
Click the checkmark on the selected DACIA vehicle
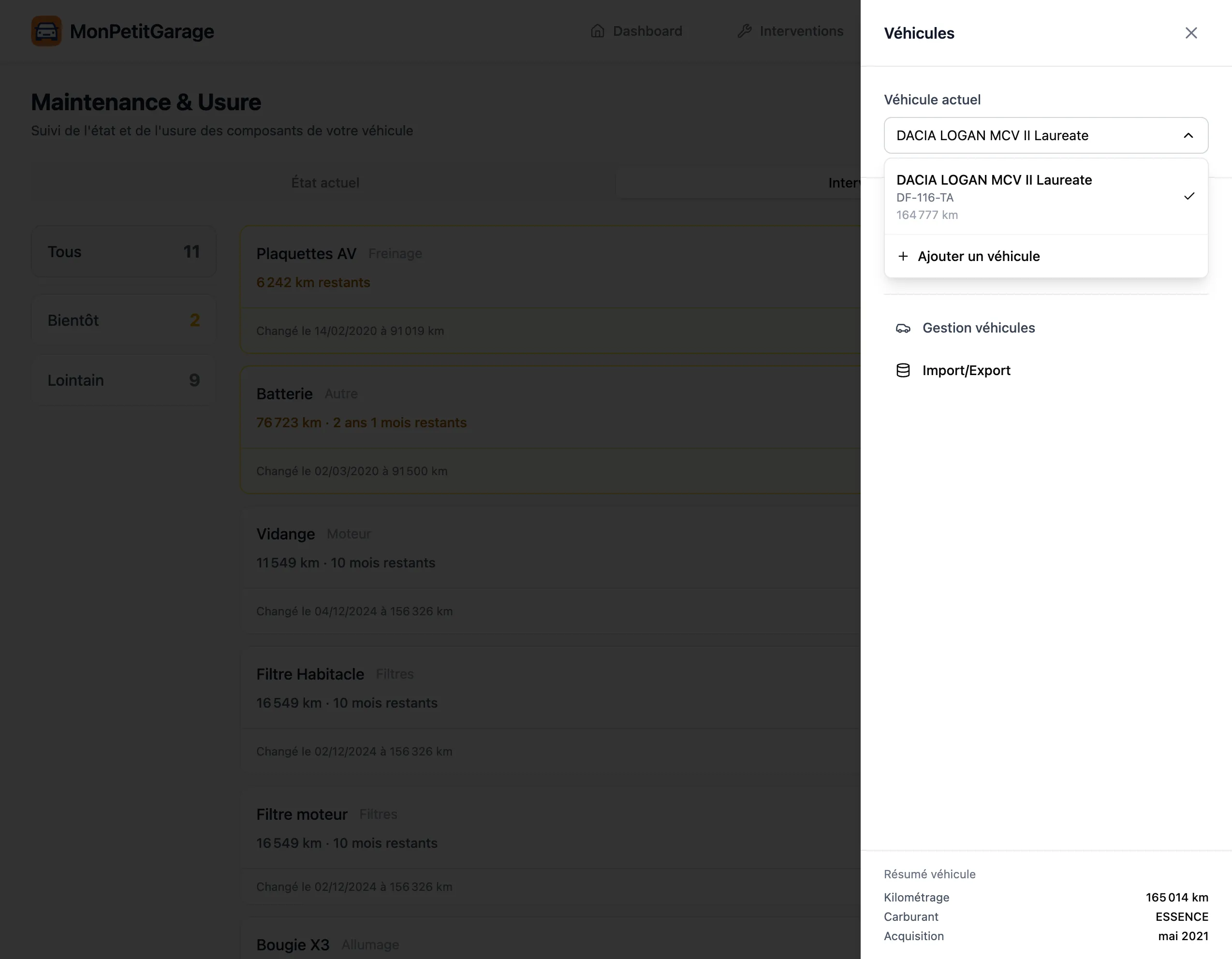coord(1189,196)
